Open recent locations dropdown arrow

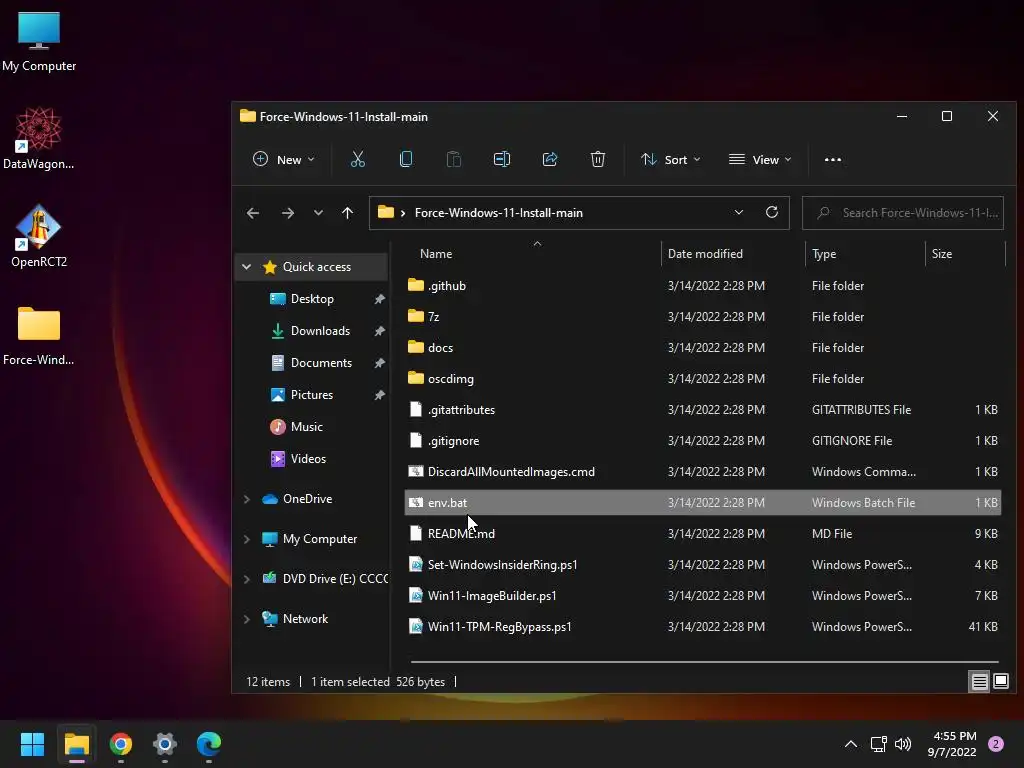click(x=318, y=213)
